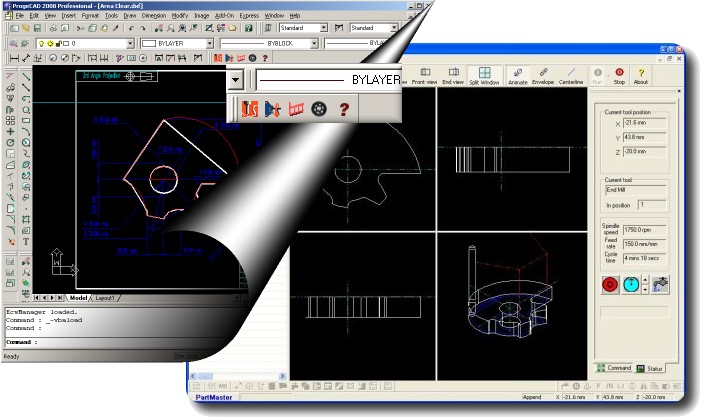Select the Diameter dimension tool
This screenshot has height=417, width=702.
point(64,58)
